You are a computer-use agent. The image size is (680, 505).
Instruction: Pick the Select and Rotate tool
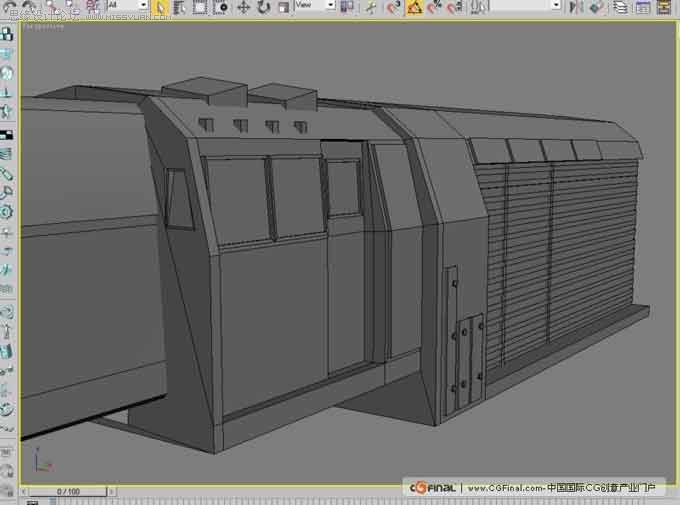[x=263, y=7]
